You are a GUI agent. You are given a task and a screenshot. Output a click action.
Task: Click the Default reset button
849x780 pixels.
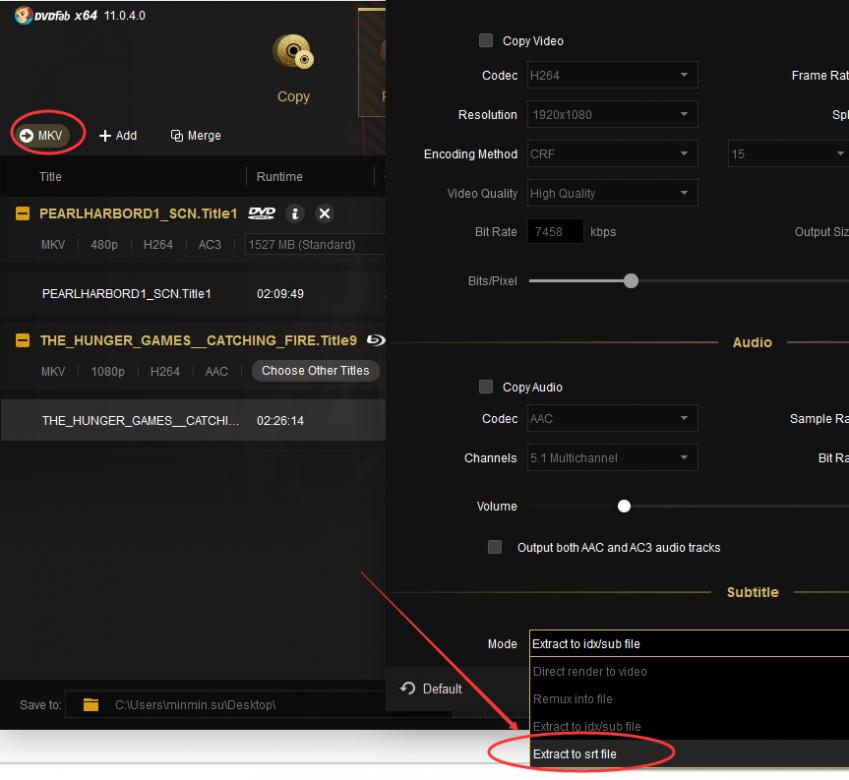(x=431, y=689)
